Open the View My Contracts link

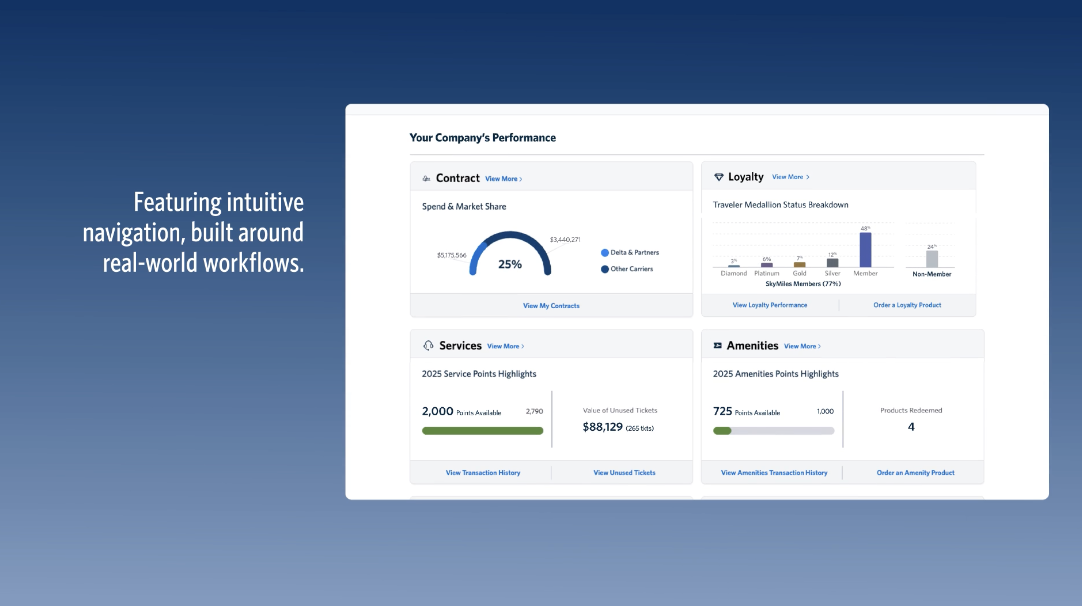[551, 306]
